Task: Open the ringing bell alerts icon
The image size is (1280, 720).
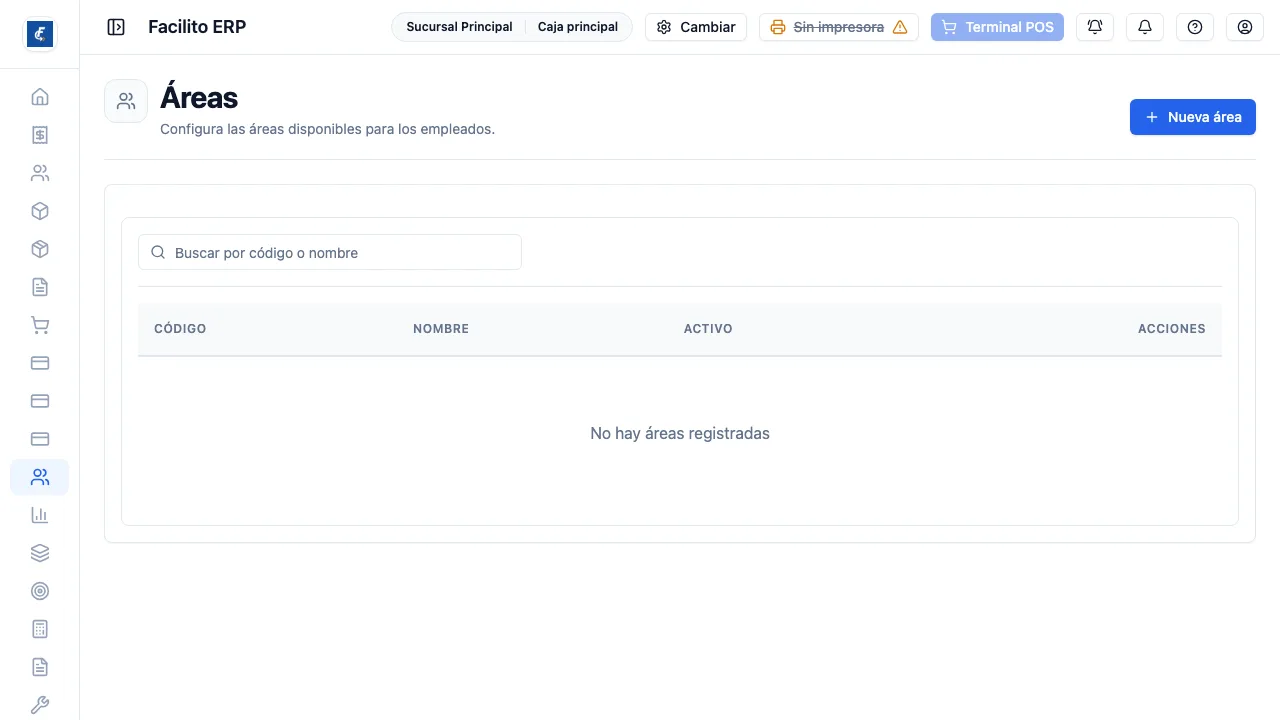Action: (1095, 27)
